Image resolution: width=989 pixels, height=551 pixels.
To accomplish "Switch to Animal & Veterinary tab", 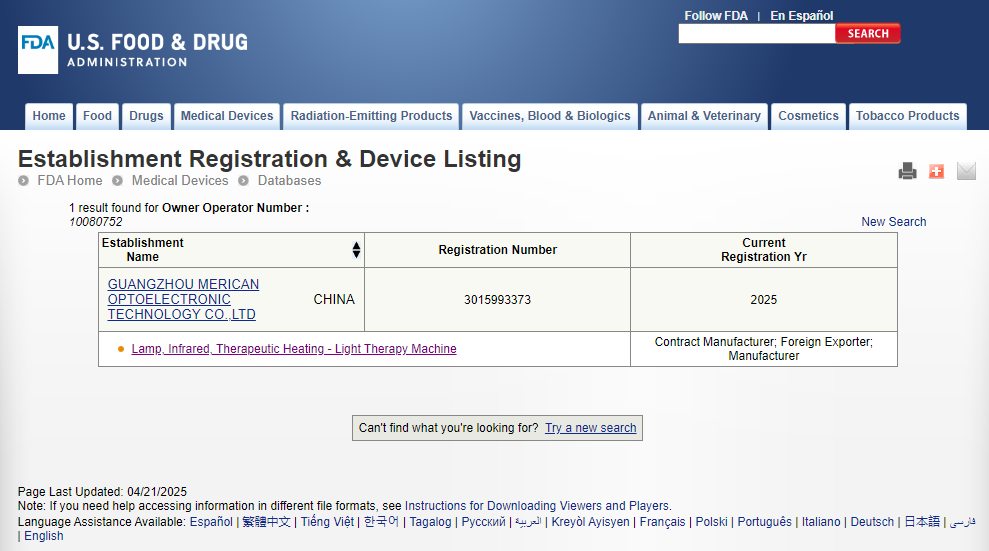I will coord(705,116).
